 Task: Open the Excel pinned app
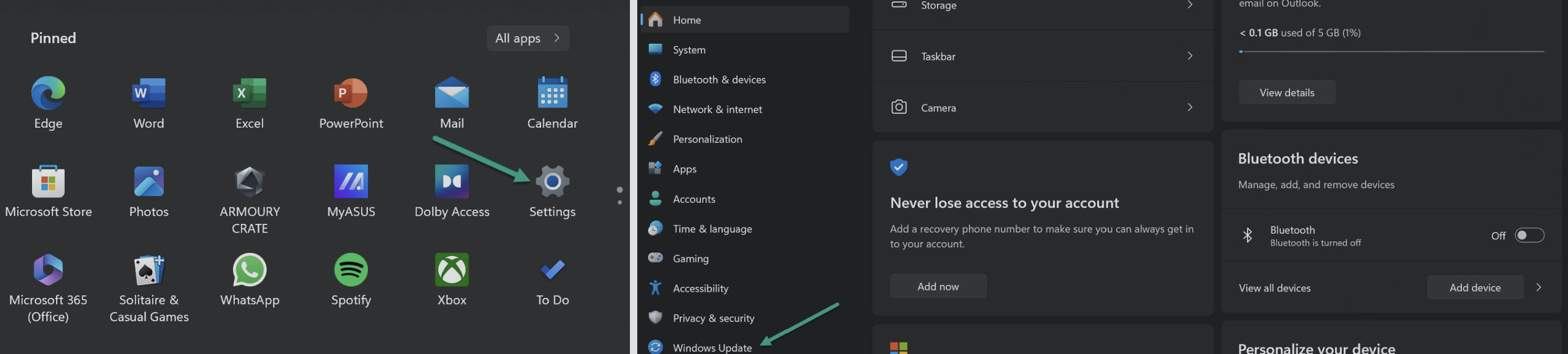[250, 93]
